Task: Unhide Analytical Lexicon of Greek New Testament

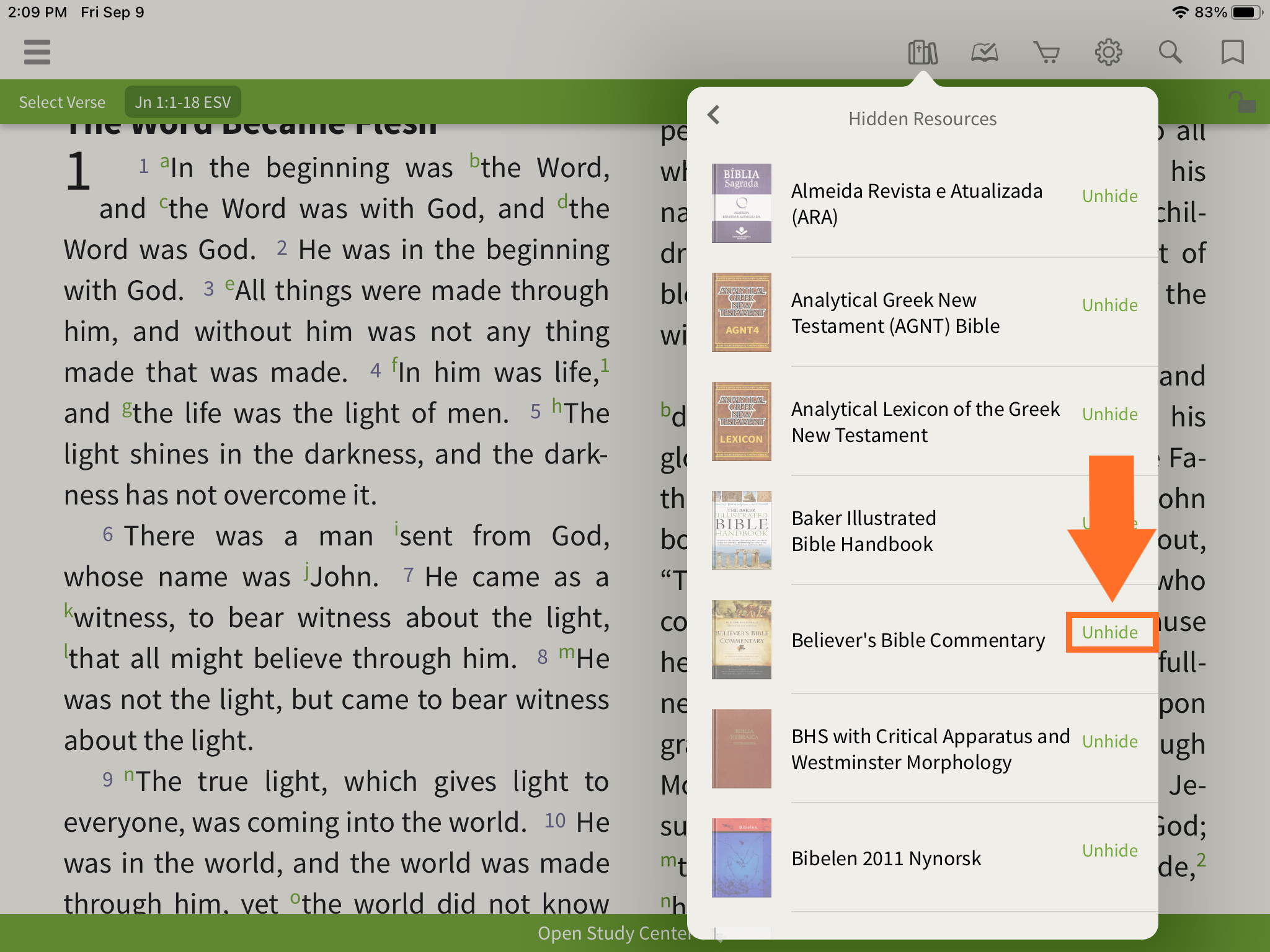Action: pyautogui.click(x=1109, y=414)
